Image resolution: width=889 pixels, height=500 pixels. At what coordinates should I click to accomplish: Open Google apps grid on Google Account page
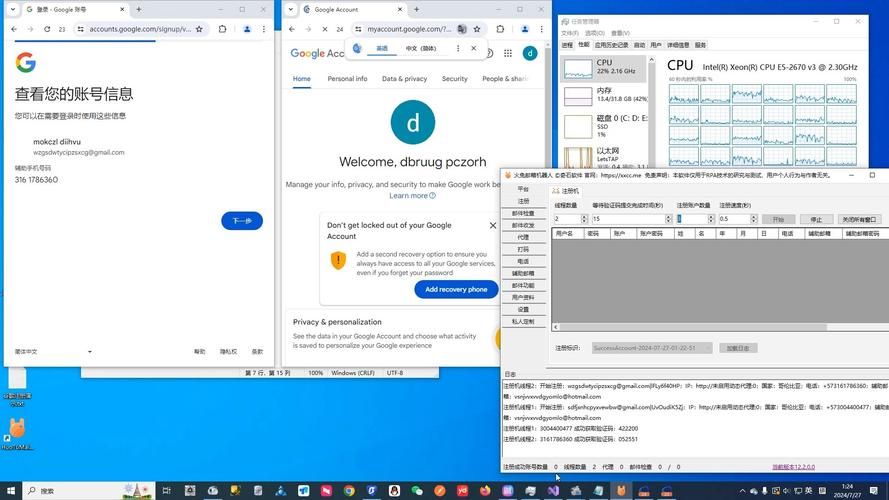pyautogui.click(x=507, y=53)
